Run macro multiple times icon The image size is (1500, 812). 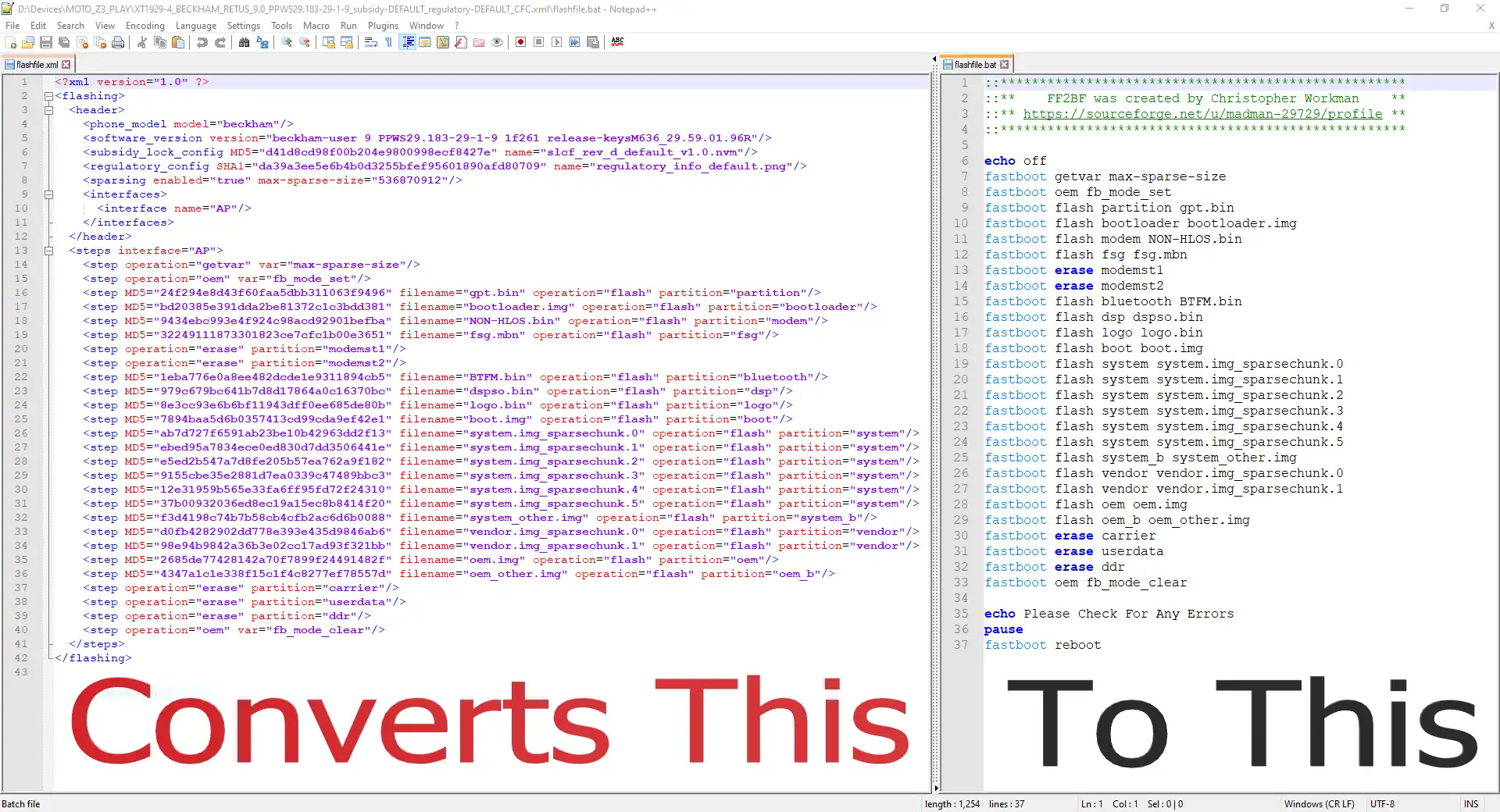tap(575, 42)
